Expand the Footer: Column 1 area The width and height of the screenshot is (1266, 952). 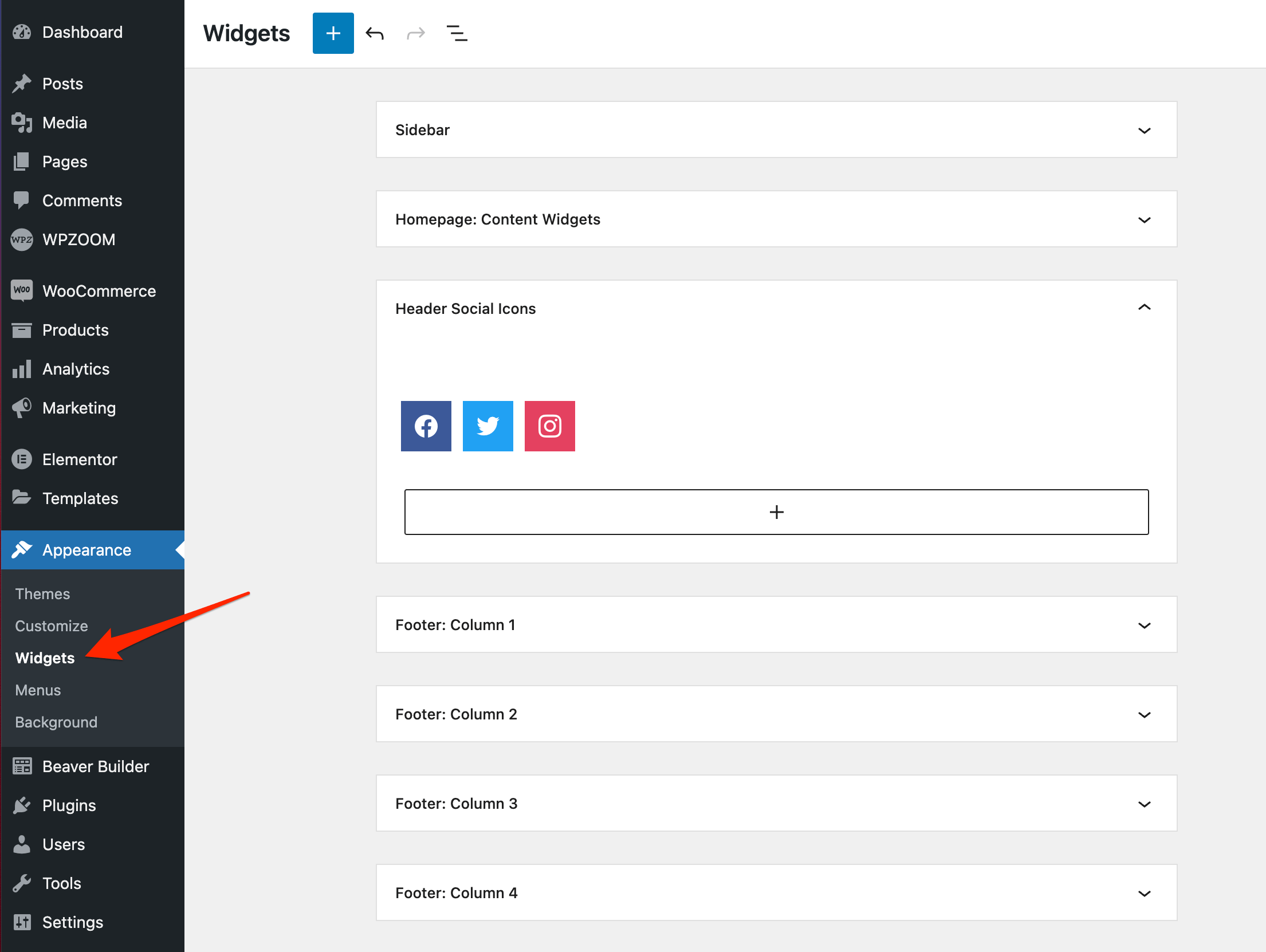1144,626
